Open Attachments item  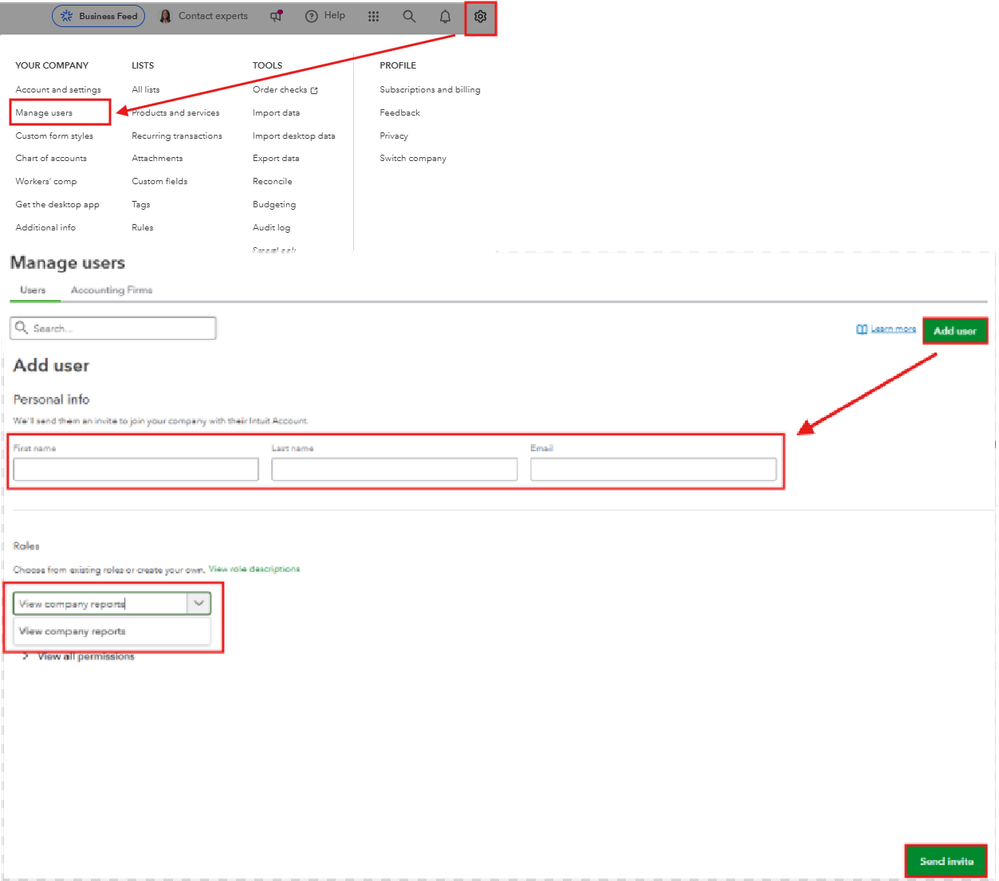pos(157,158)
